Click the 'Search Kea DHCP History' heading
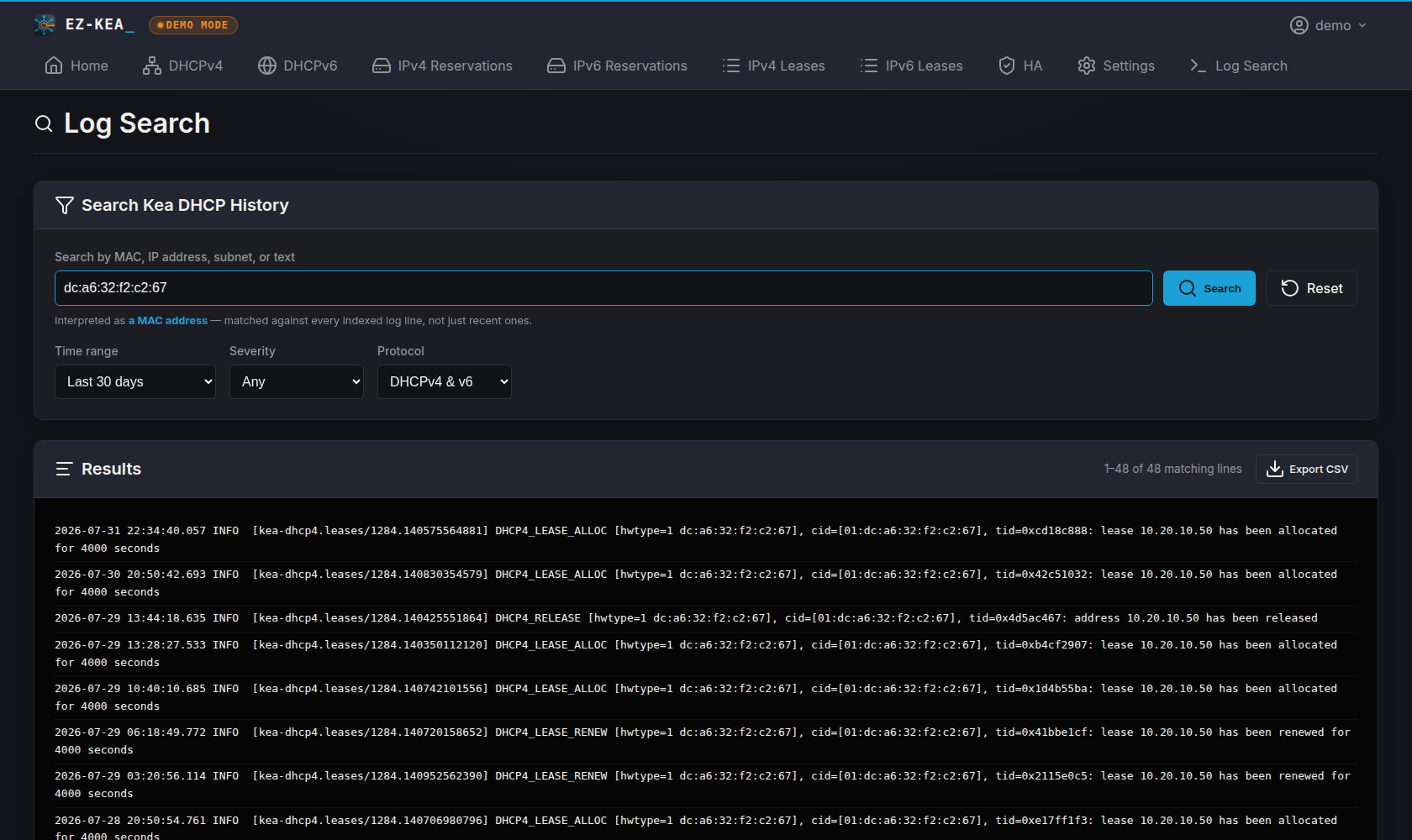 point(185,205)
